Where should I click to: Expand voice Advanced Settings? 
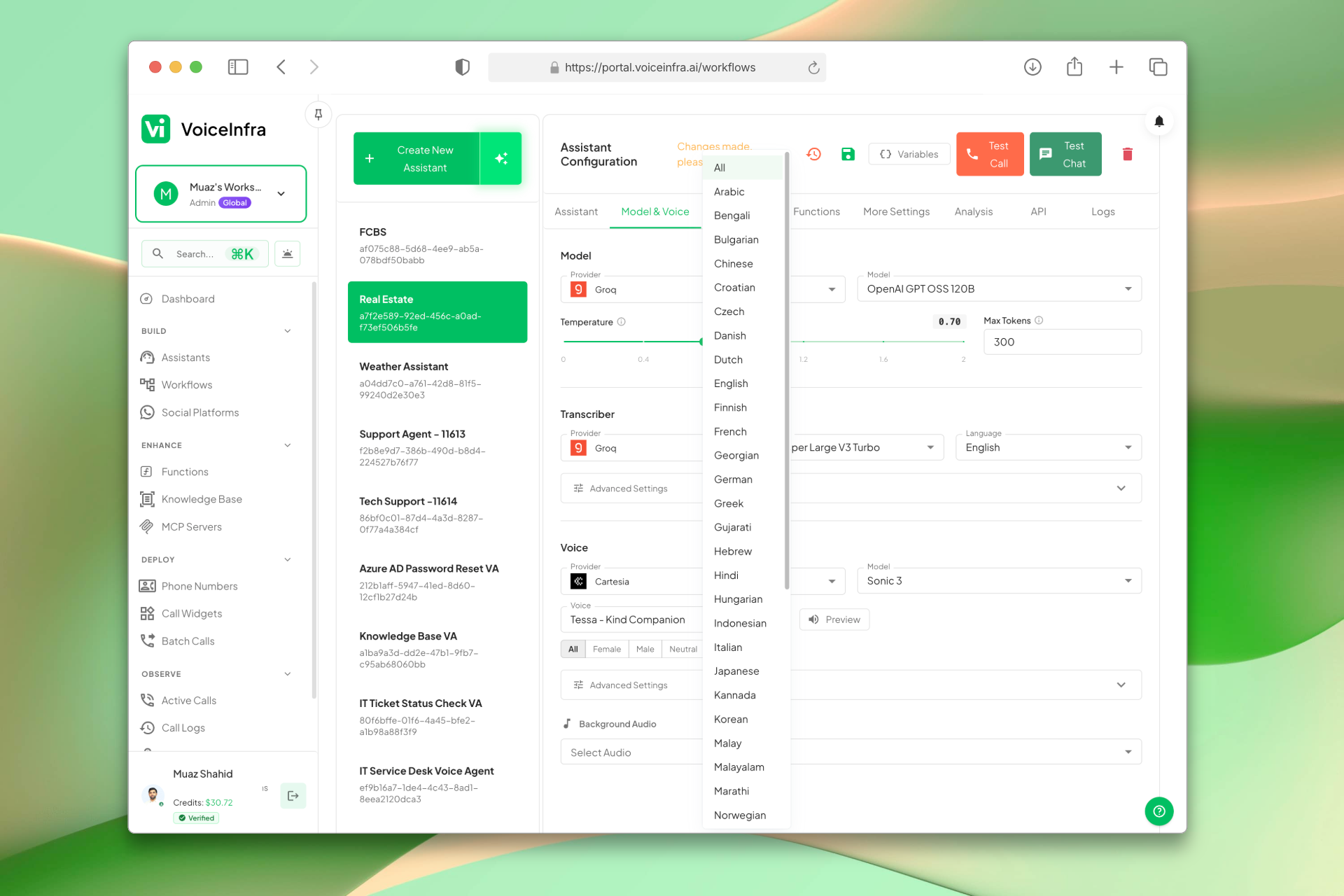850,685
